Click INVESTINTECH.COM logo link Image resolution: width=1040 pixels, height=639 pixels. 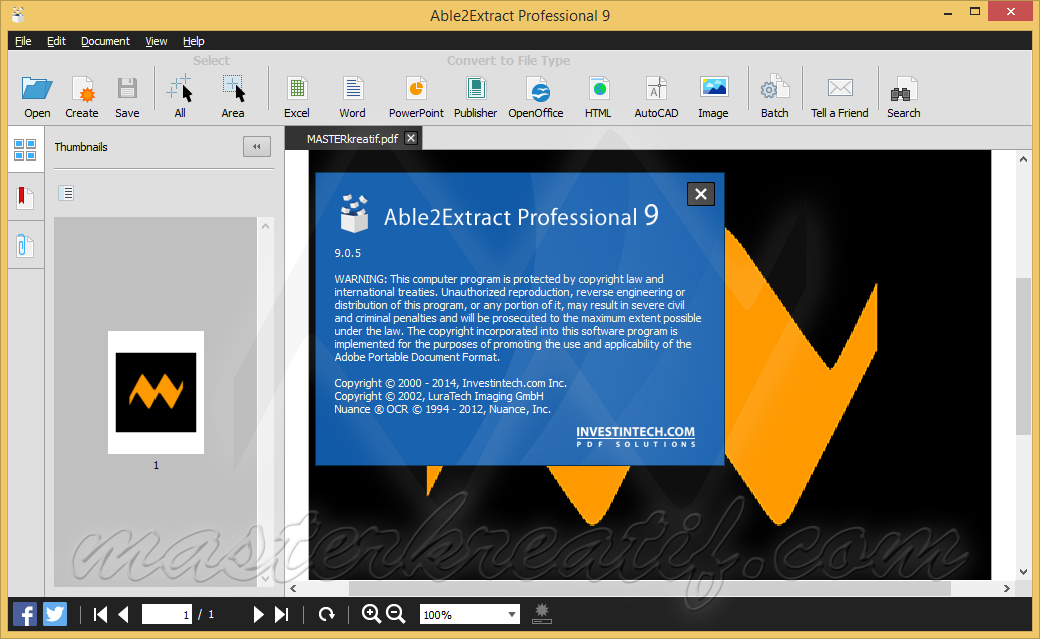point(635,437)
